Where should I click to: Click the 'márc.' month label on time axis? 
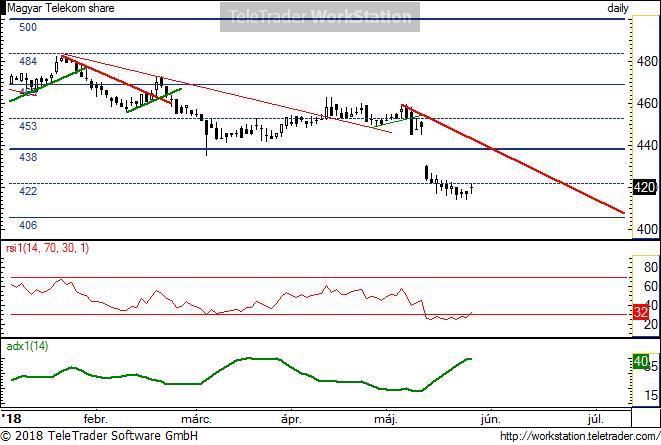click(x=196, y=419)
